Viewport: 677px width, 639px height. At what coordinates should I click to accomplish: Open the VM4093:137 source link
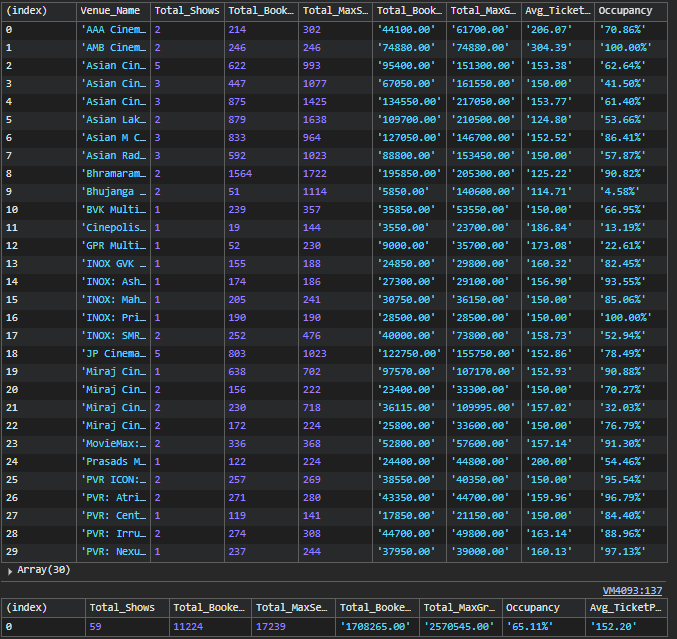pos(632,590)
